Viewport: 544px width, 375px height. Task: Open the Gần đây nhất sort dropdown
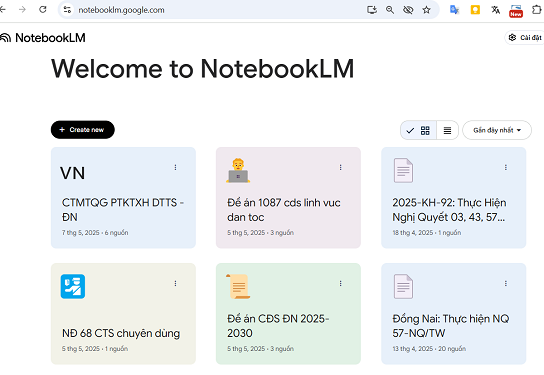pyautogui.click(x=497, y=130)
